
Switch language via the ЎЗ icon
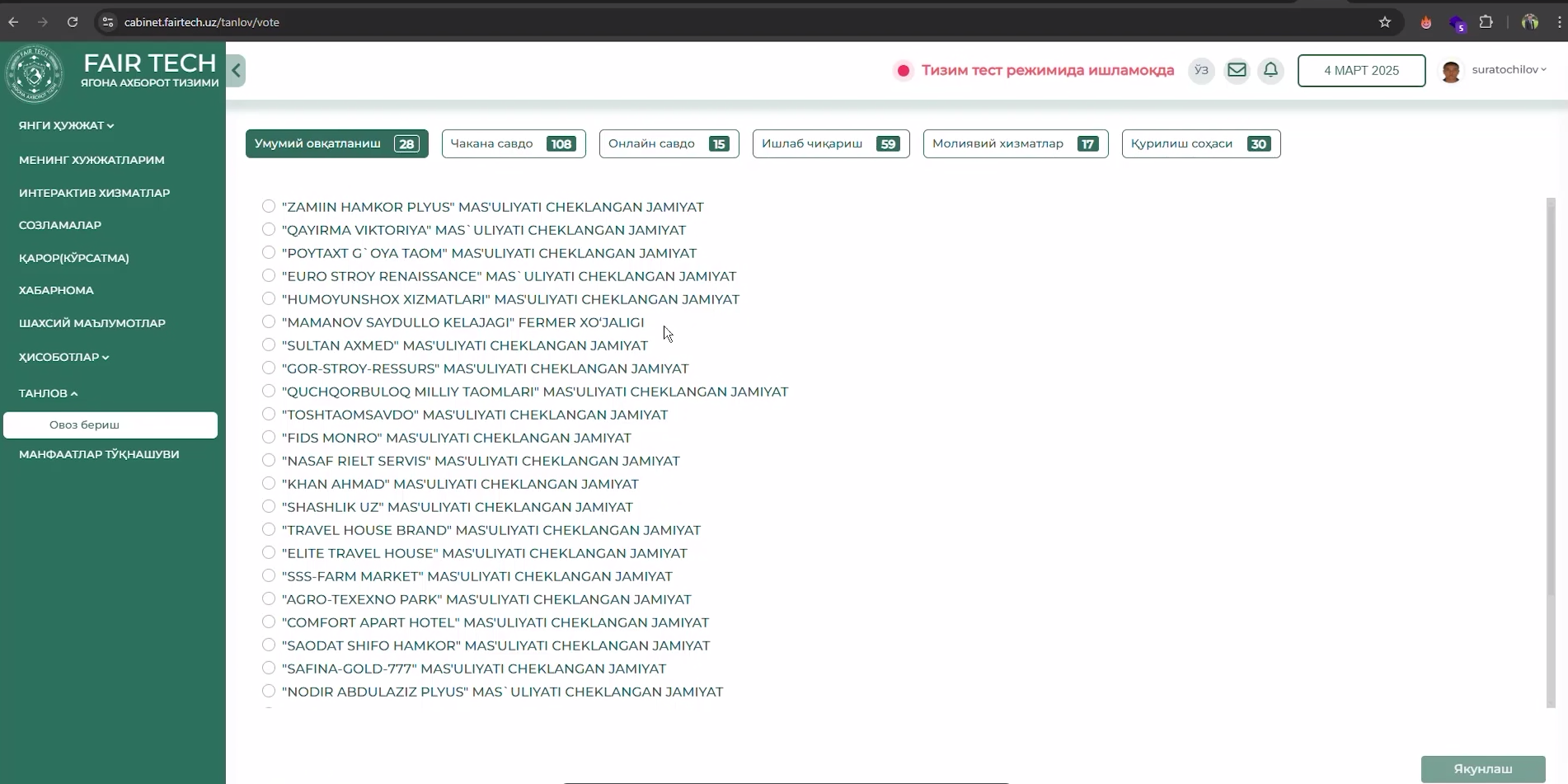tap(1201, 71)
